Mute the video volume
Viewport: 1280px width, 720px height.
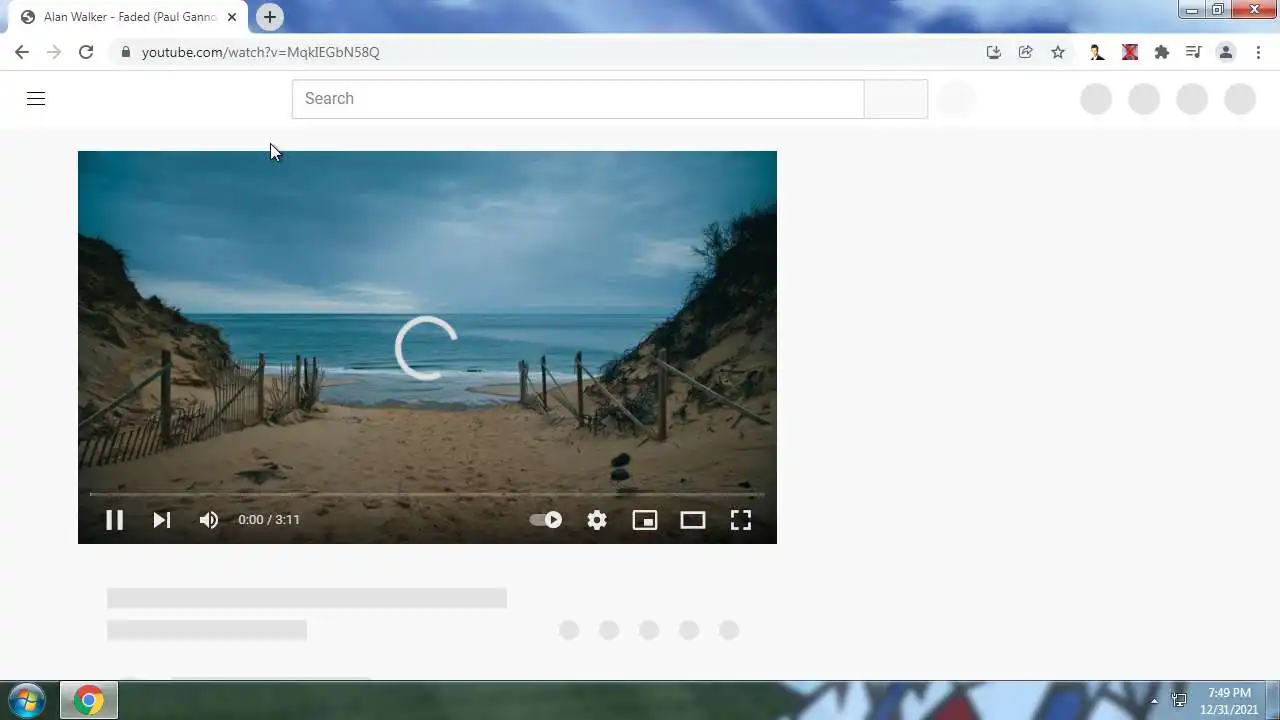[208, 520]
